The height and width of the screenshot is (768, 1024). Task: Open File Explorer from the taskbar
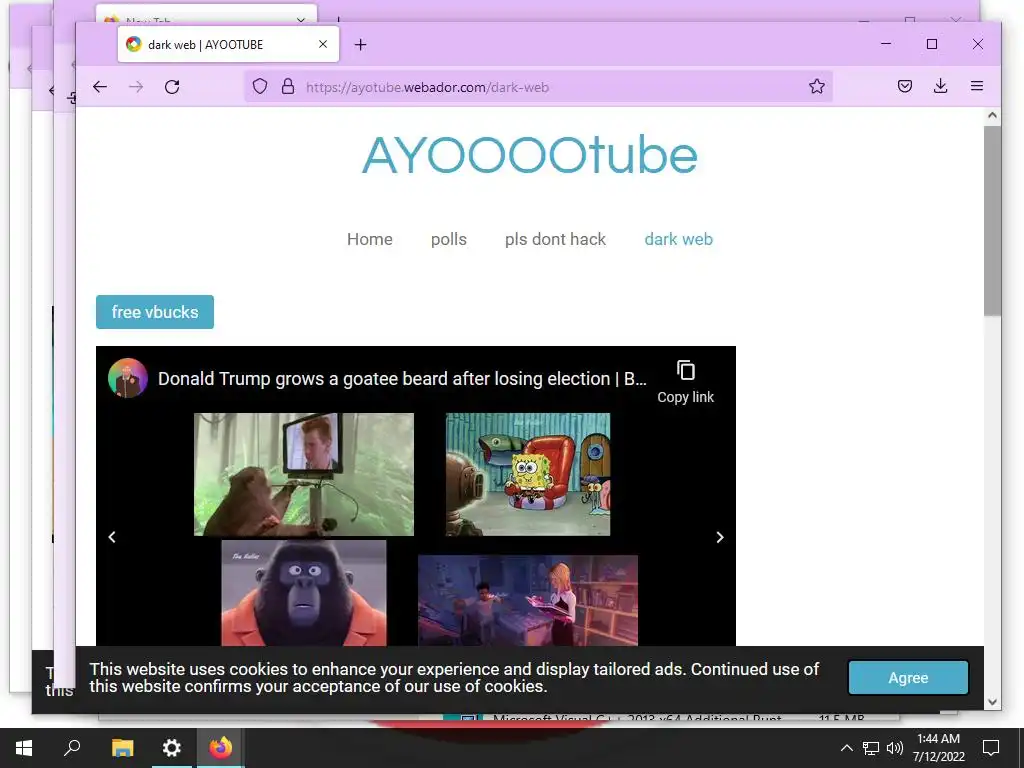(122, 748)
